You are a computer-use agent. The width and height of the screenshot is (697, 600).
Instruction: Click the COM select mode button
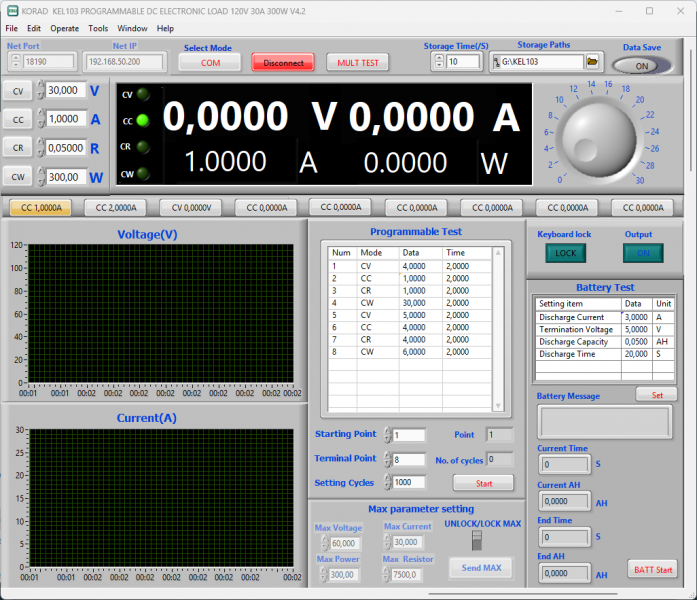tap(210, 63)
